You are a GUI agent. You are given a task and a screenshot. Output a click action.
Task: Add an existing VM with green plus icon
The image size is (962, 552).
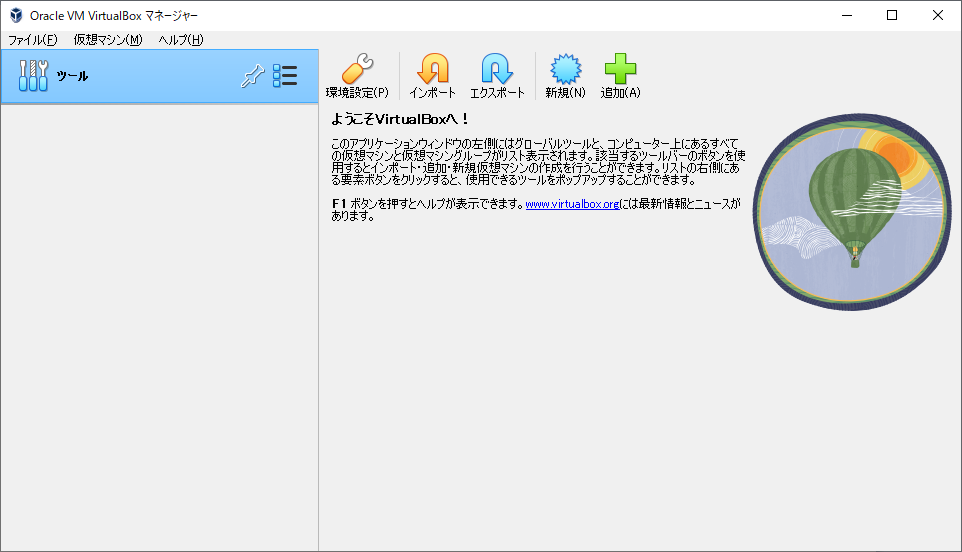click(620, 76)
